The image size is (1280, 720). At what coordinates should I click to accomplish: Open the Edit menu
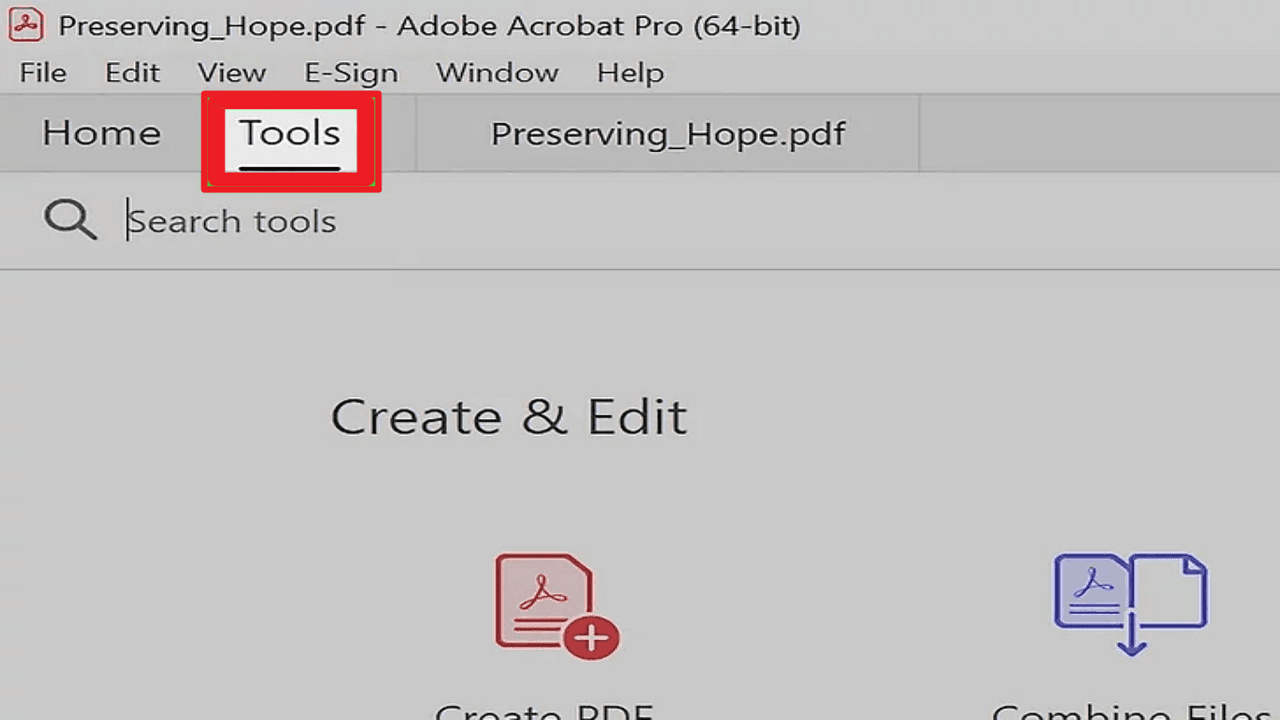pos(133,73)
